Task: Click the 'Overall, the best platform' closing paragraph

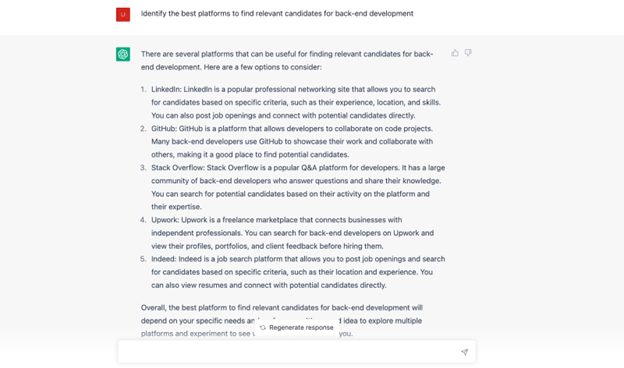Action: click(x=282, y=321)
